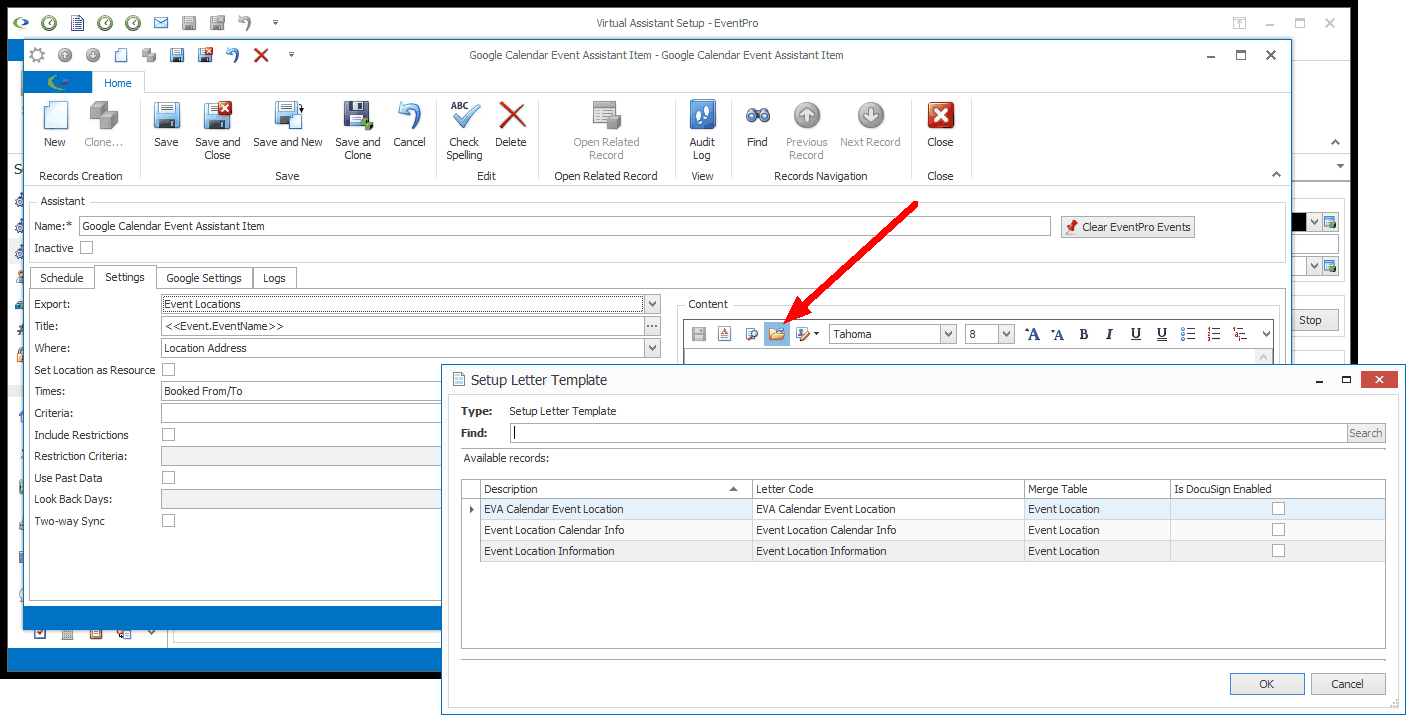The image size is (1406, 715).
Task: Toggle the Inactive checkbox
Action: click(x=86, y=247)
